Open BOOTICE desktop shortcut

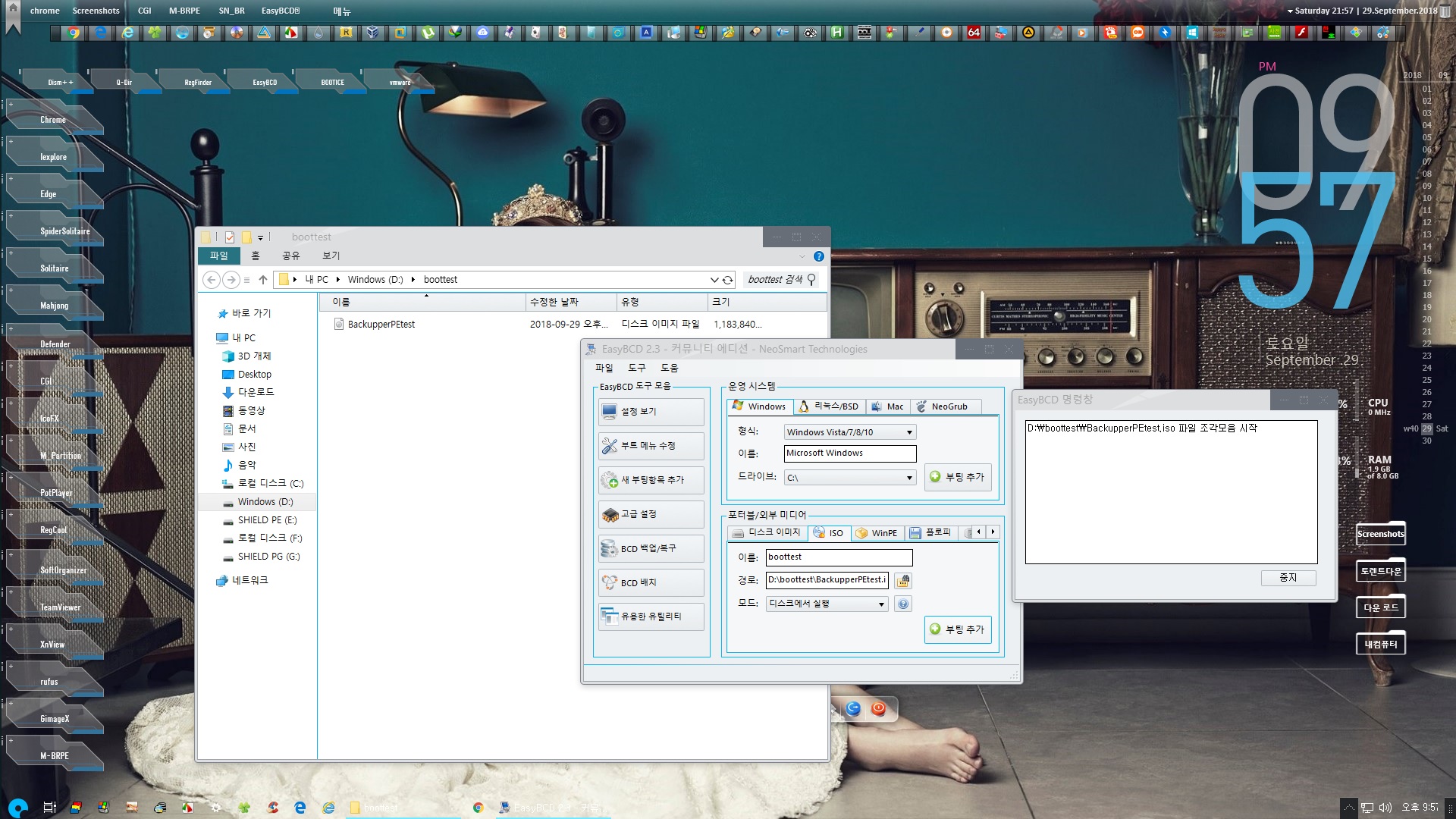click(x=332, y=82)
